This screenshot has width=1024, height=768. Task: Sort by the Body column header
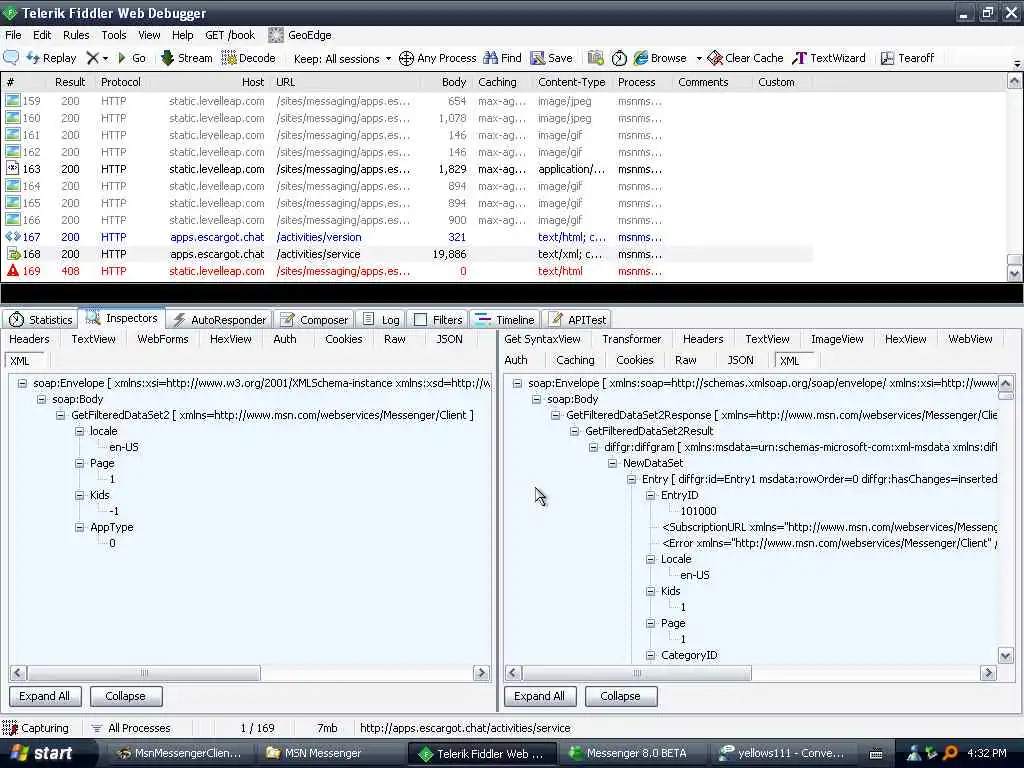[x=454, y=82]
